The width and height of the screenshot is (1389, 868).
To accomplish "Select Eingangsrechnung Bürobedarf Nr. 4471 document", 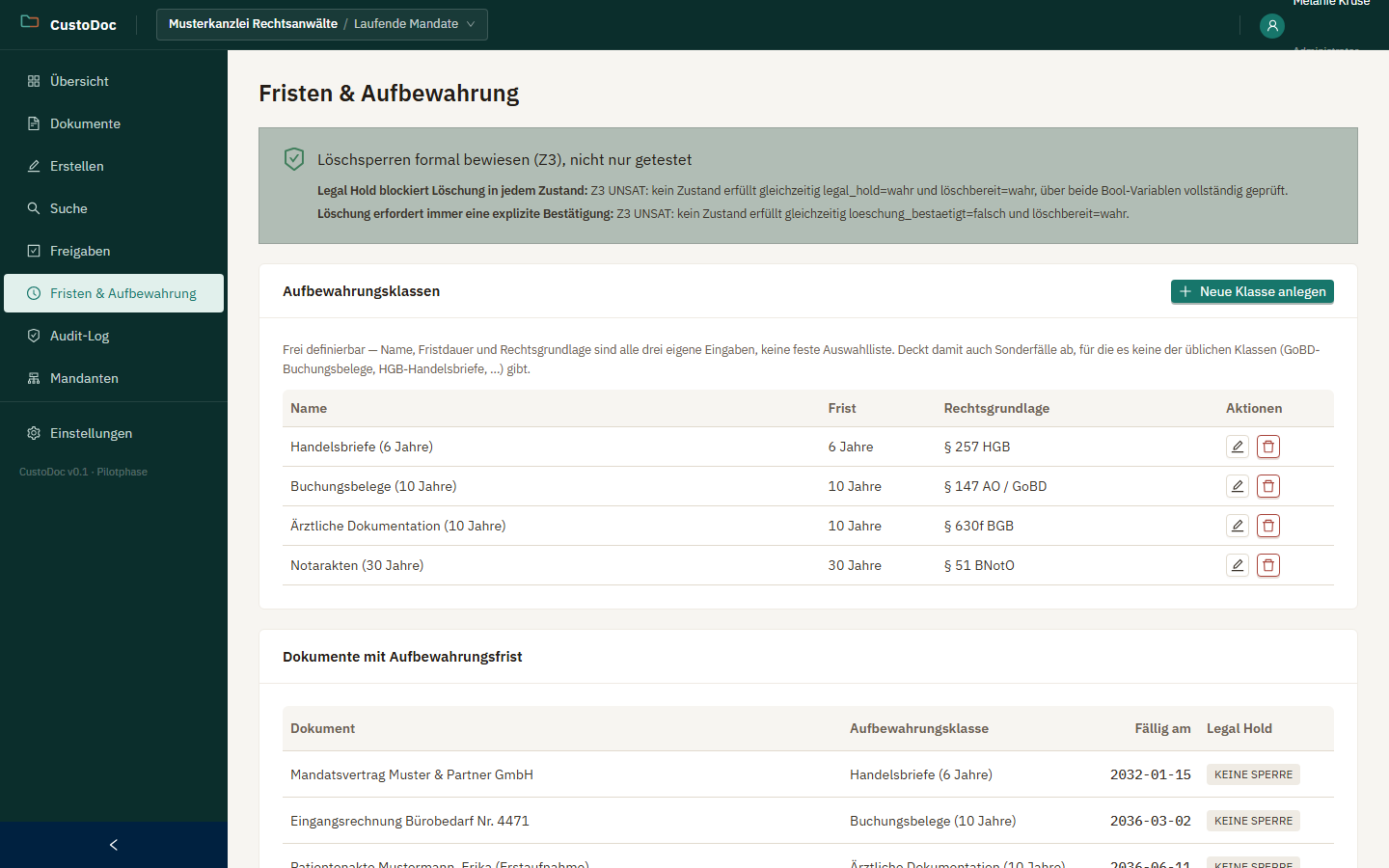I will 410,821.
